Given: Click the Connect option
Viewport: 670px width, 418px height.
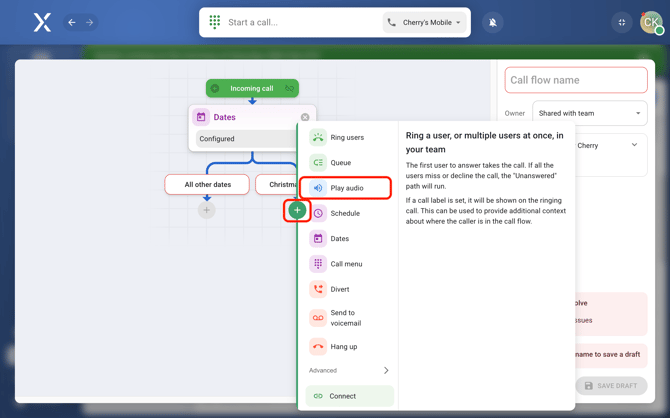Looking at the screenshot, I should (x=350, y=396).
